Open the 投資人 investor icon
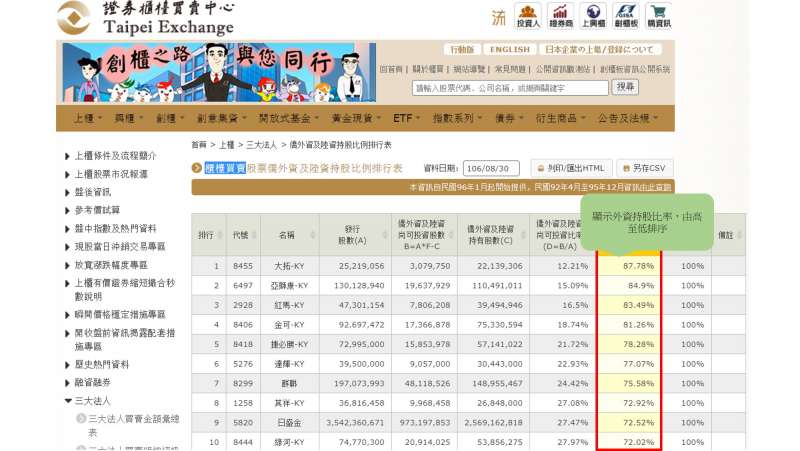This screenshot has width=800, height=451. coord(528,16)
